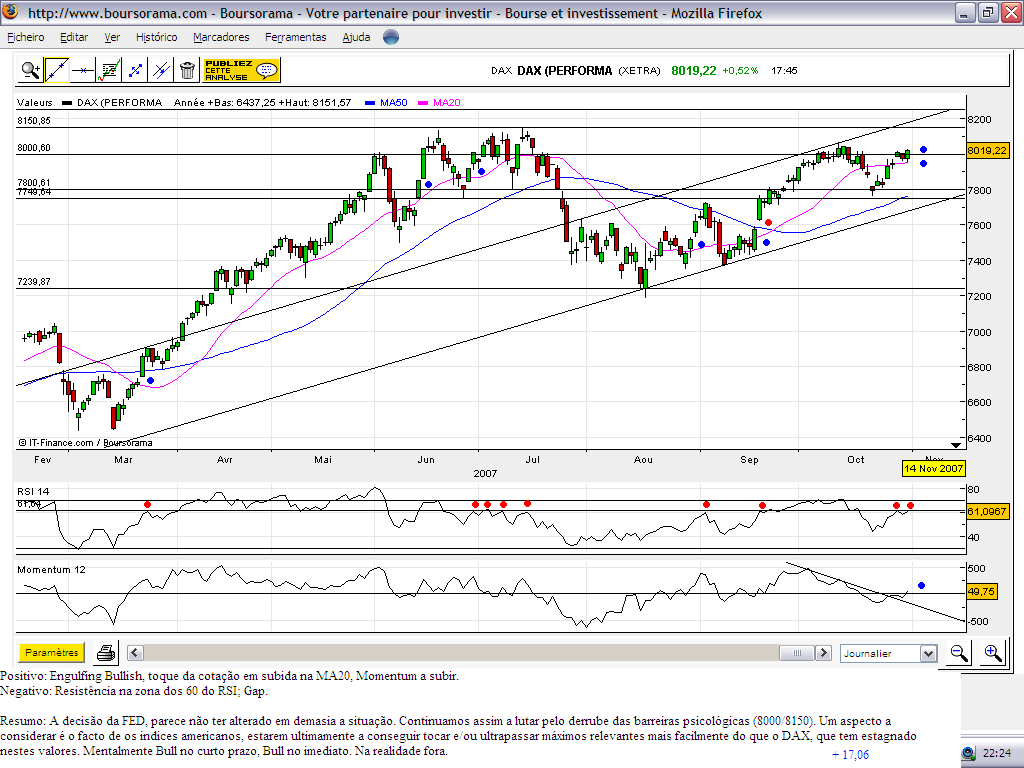This screenshot has height=768, width=1024.
Task: Click the system tray icon beside clock
Action: pyautogui.click(x=968, y=753)
